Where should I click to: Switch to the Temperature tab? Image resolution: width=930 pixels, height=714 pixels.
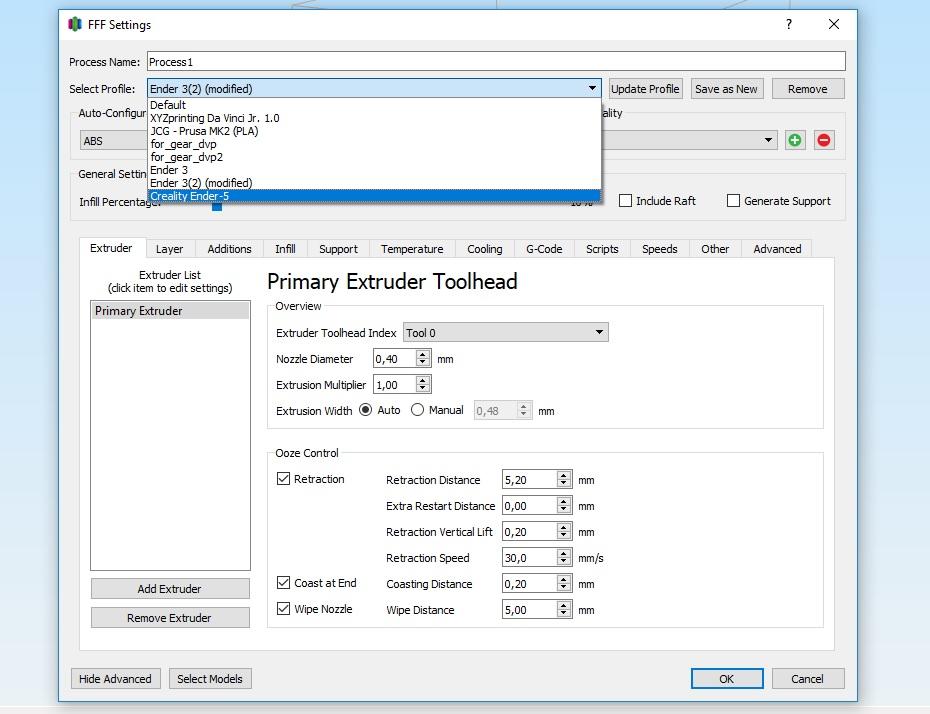point(412,249)
